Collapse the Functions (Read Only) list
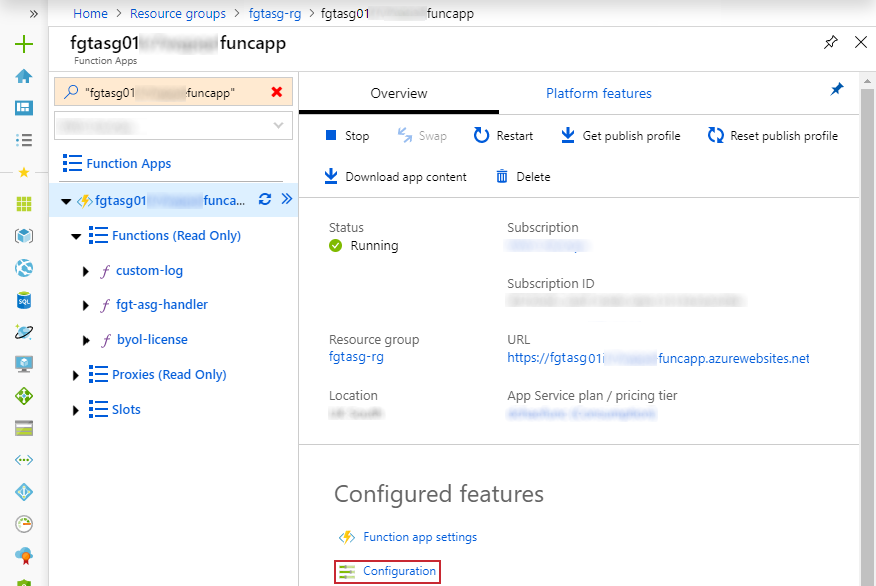Image resolution: width=876 pixels, height=586 pixels. 75,235
